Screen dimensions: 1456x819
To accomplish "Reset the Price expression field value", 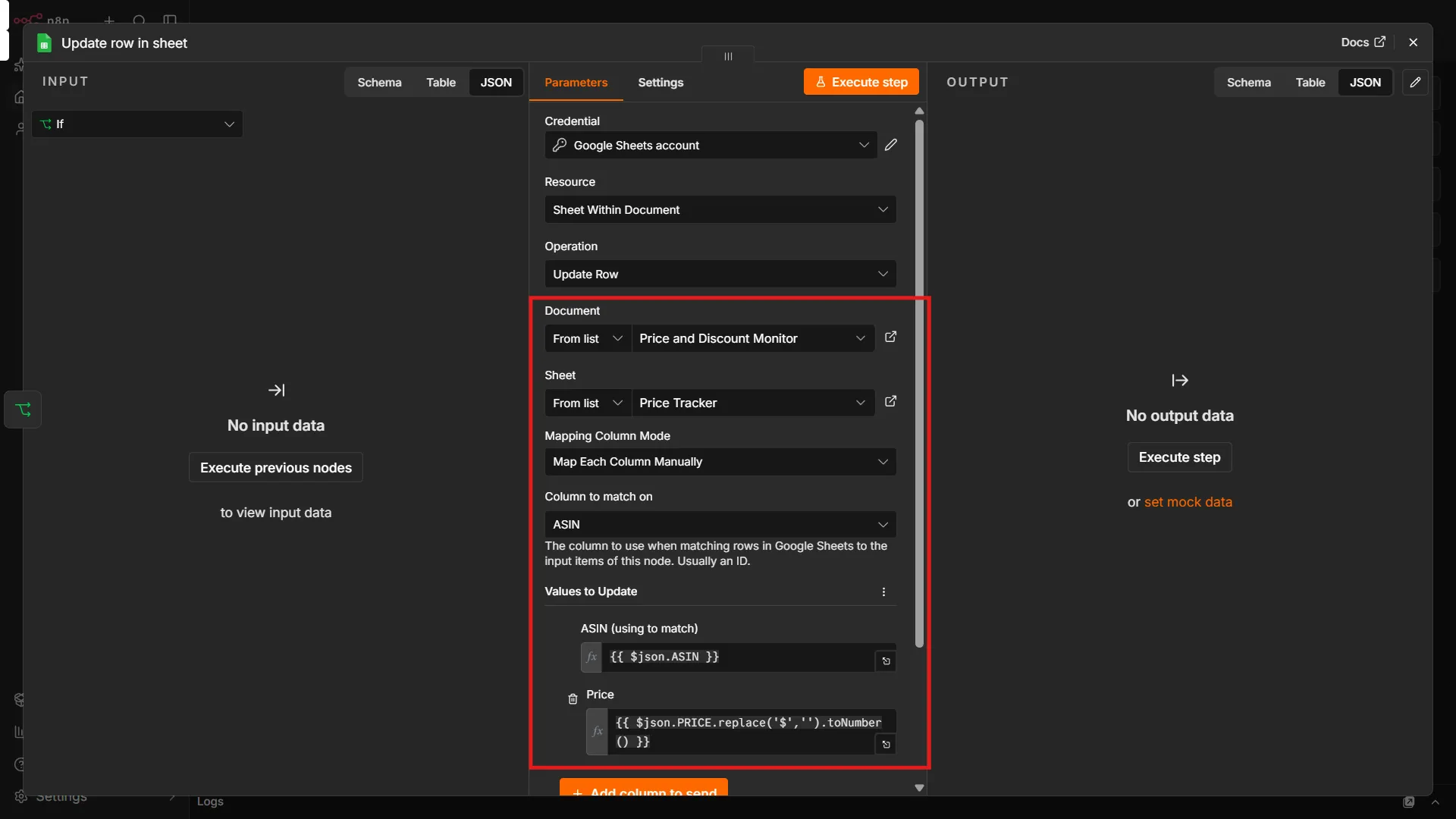I will point(886,745).
